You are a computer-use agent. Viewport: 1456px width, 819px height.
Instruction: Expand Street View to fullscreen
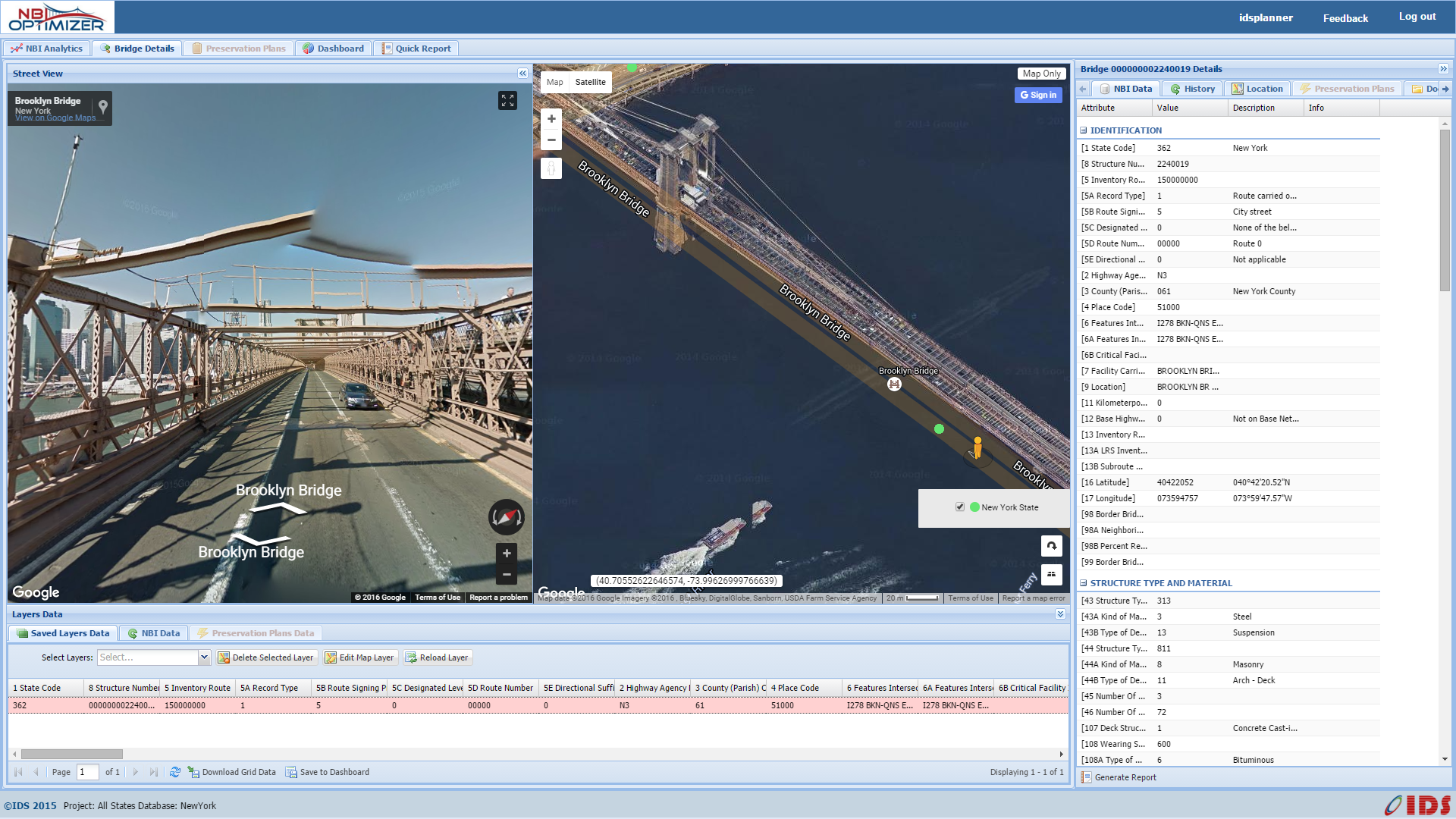pos(507,100)
